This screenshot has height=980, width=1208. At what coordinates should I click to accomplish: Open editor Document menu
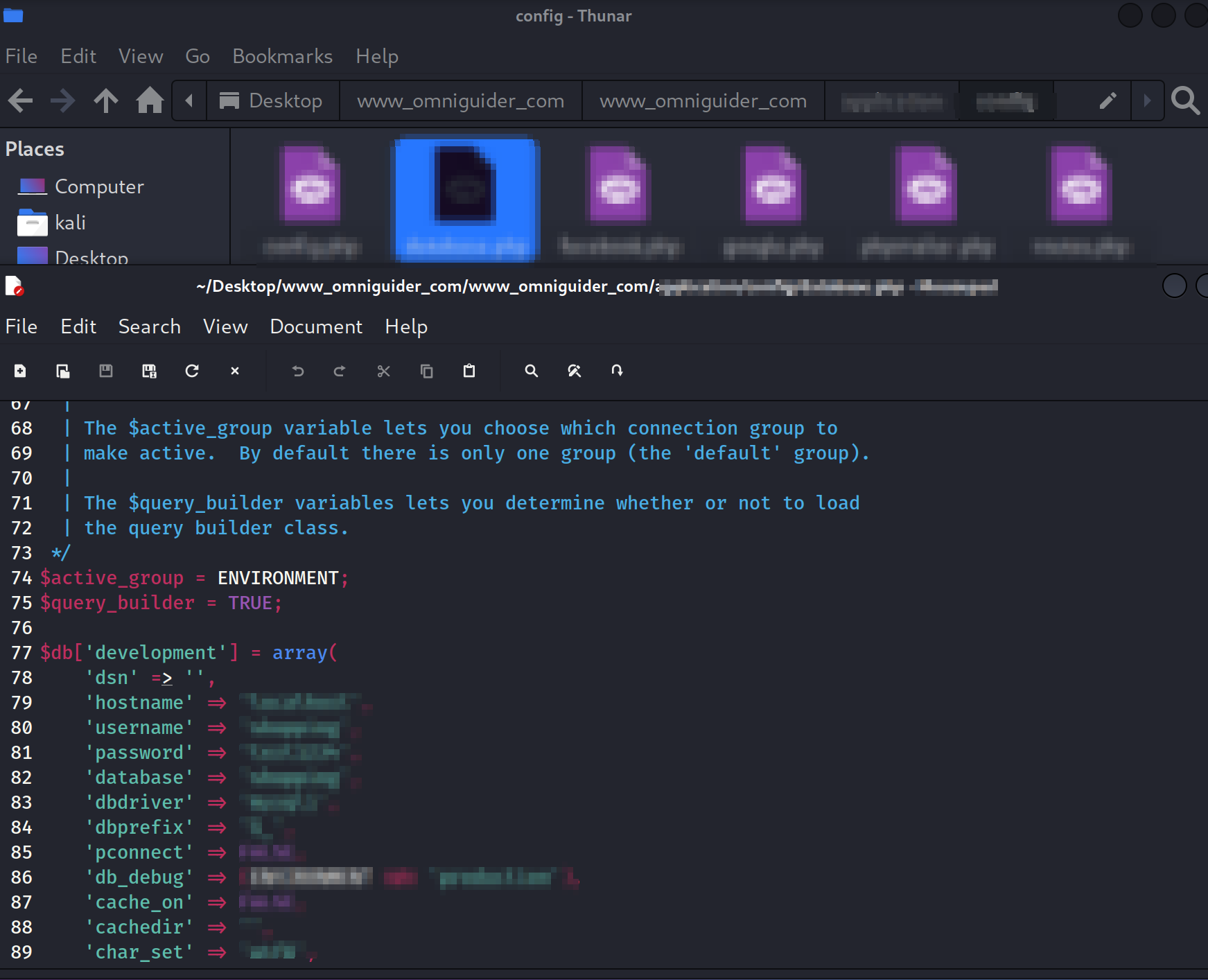pos(316,326)
